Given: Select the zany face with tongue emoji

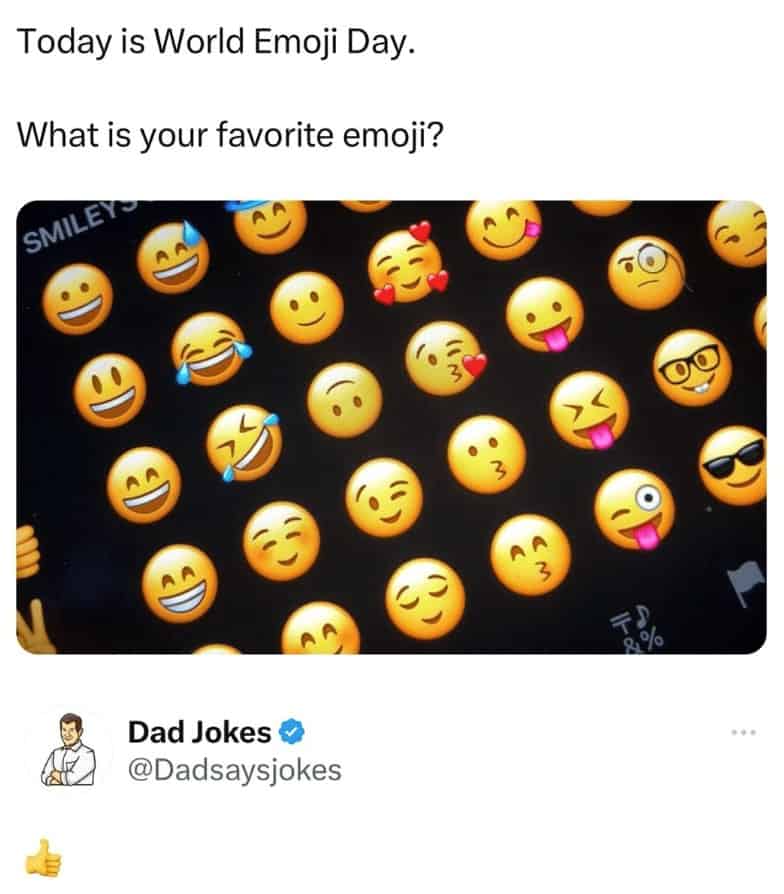Looking at the screenshot, I should pos(635,509).
